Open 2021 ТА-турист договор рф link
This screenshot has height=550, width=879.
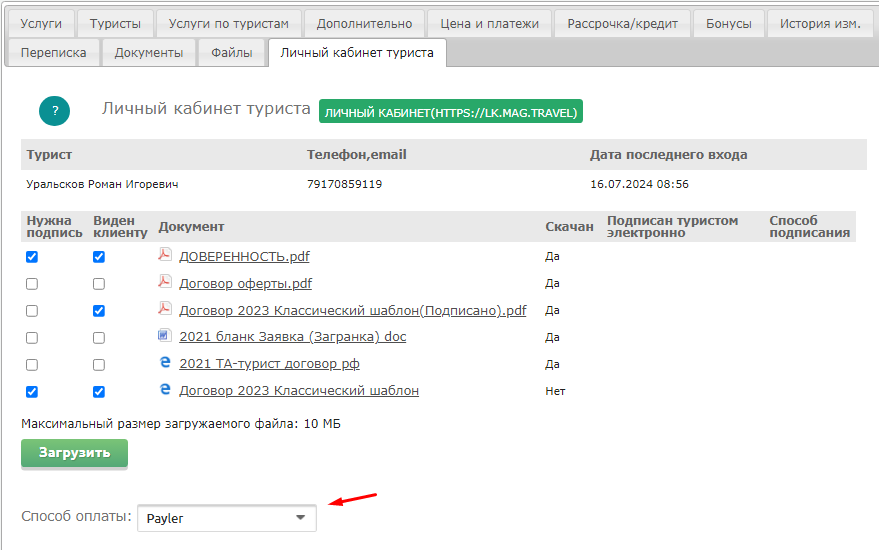[270, 364]
